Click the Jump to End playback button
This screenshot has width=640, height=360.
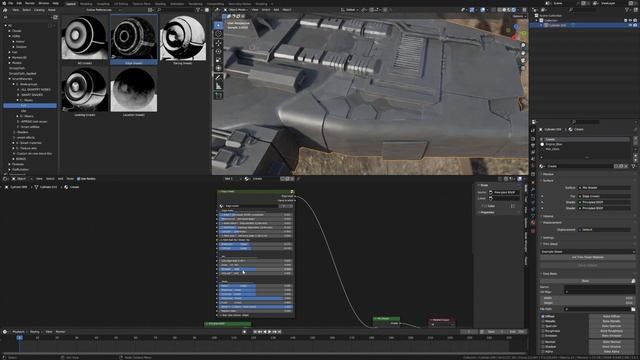point(279,332)
